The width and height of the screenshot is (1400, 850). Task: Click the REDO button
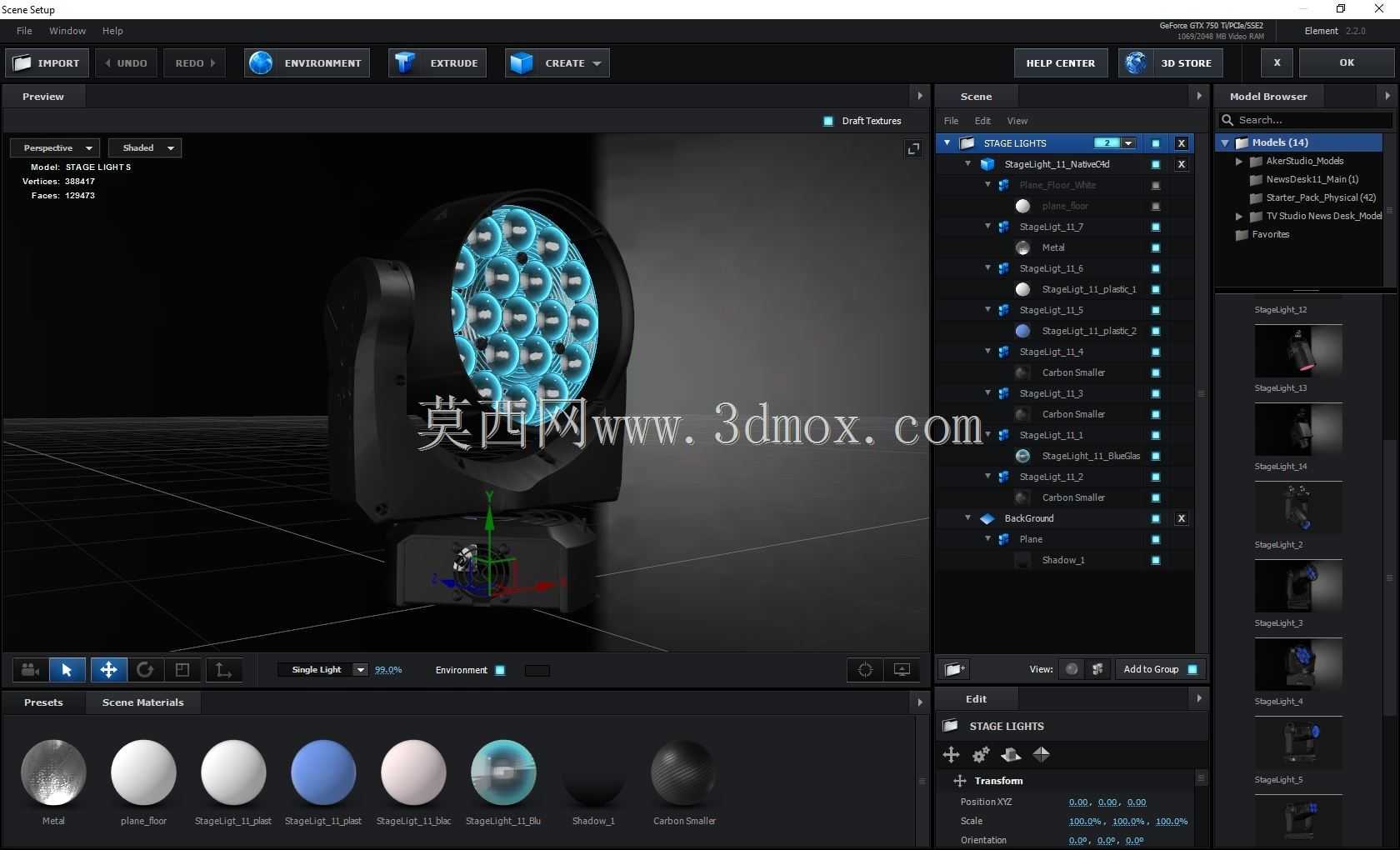(x=195, y=63)
